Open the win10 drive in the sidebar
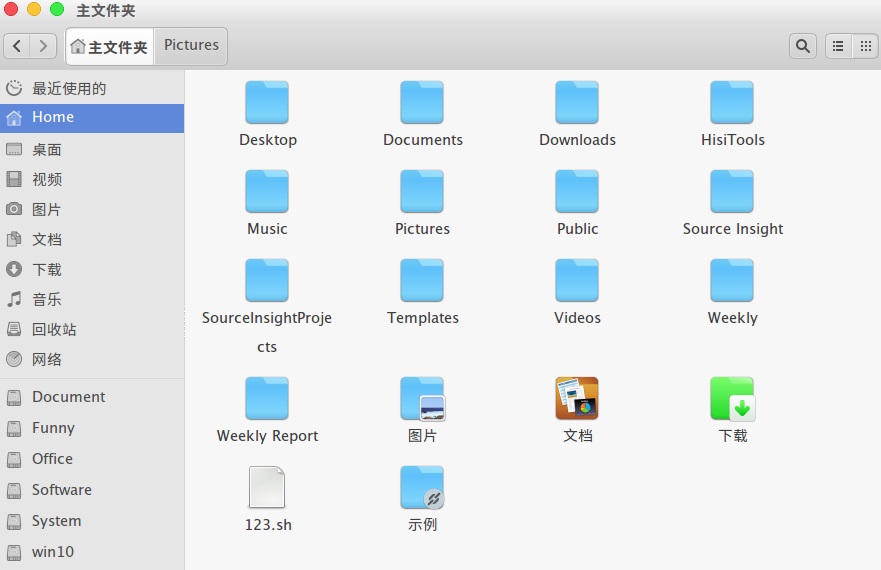The width and height of the screenshot is (881, 570). pyautogui.click(x=92, y=551)
